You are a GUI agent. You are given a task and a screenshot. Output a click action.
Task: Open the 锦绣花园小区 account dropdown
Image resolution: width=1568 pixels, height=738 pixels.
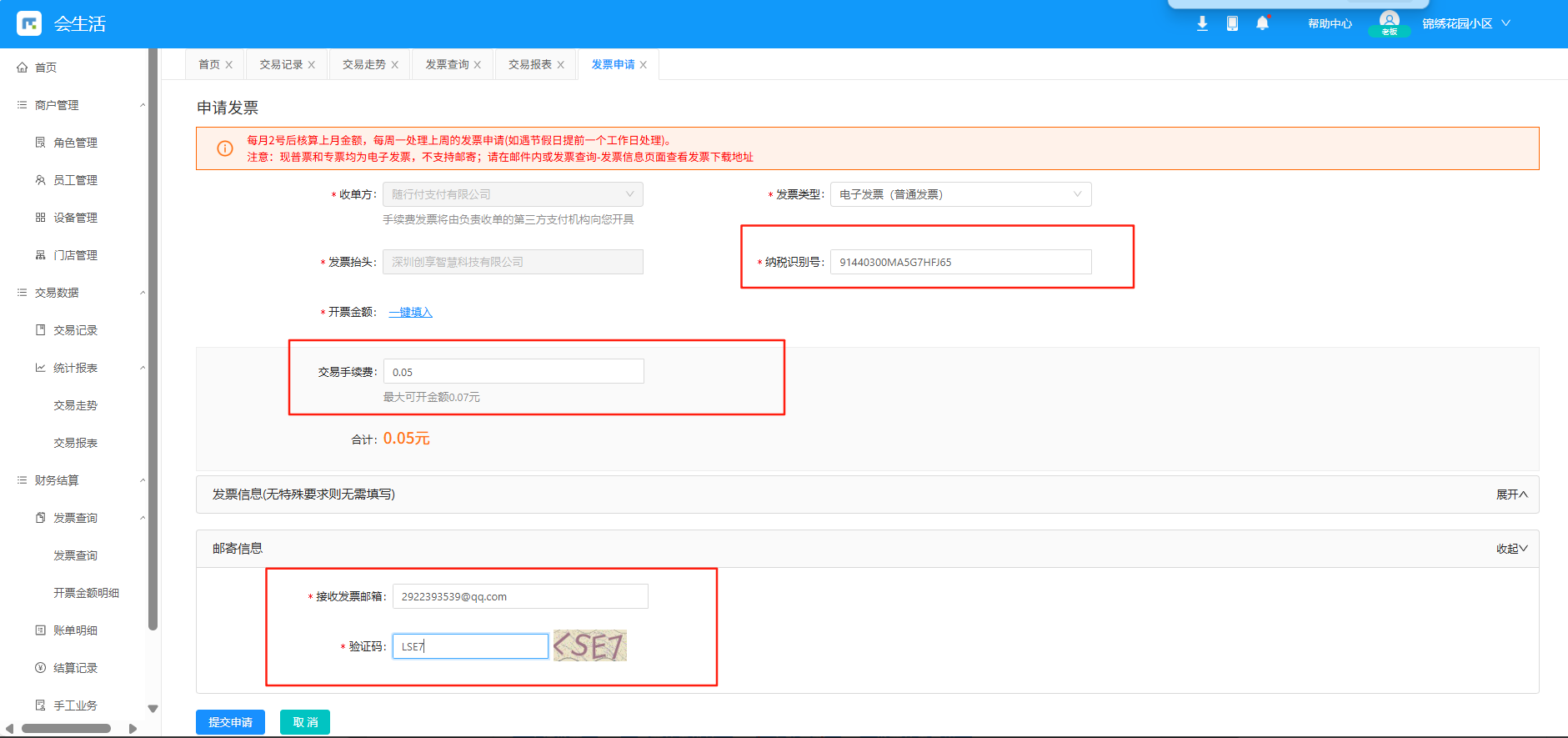[x=1466, y=23]
